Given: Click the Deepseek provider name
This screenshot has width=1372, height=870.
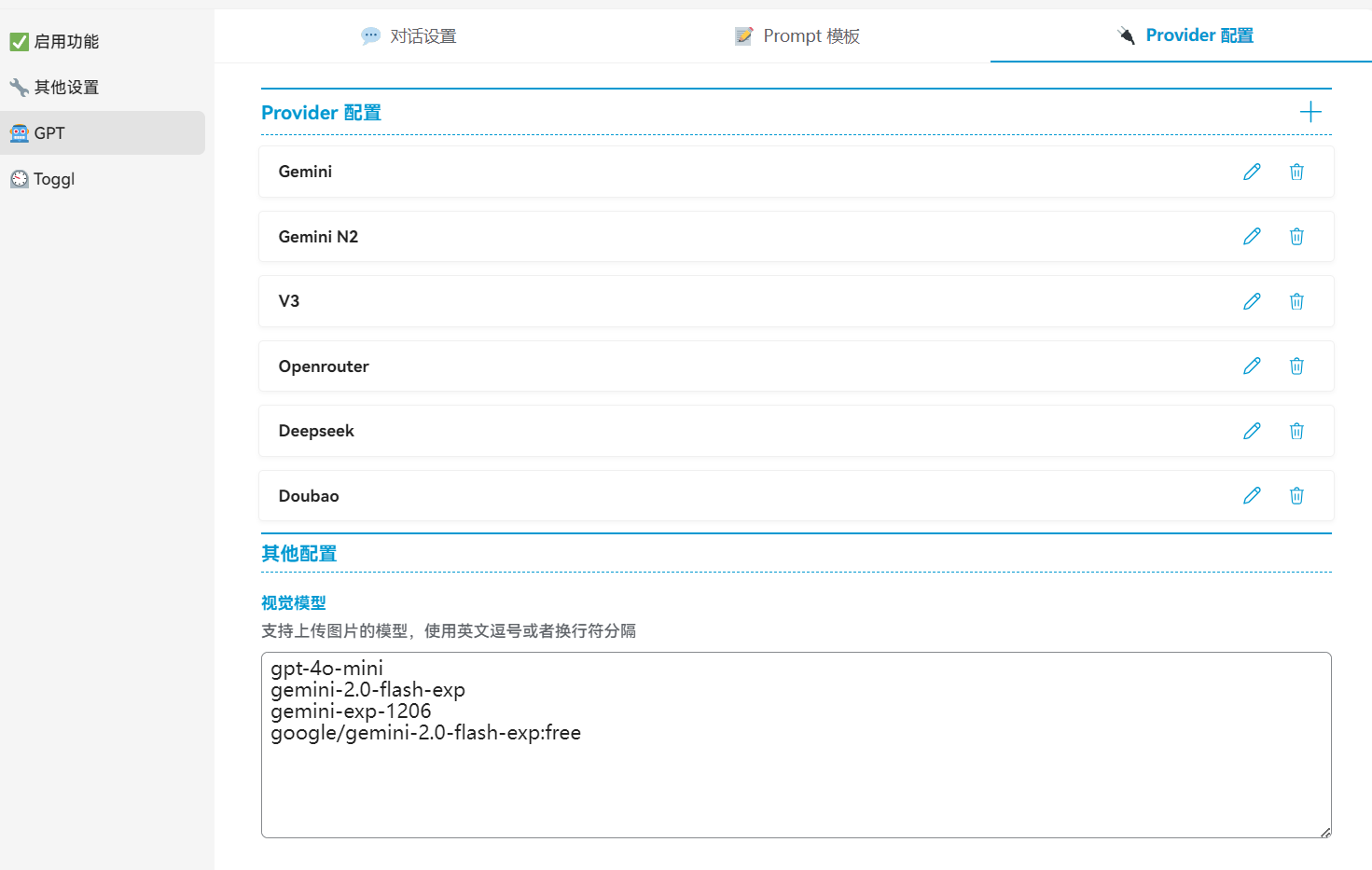Looking at the screenshot, I should tap(316, 431).
